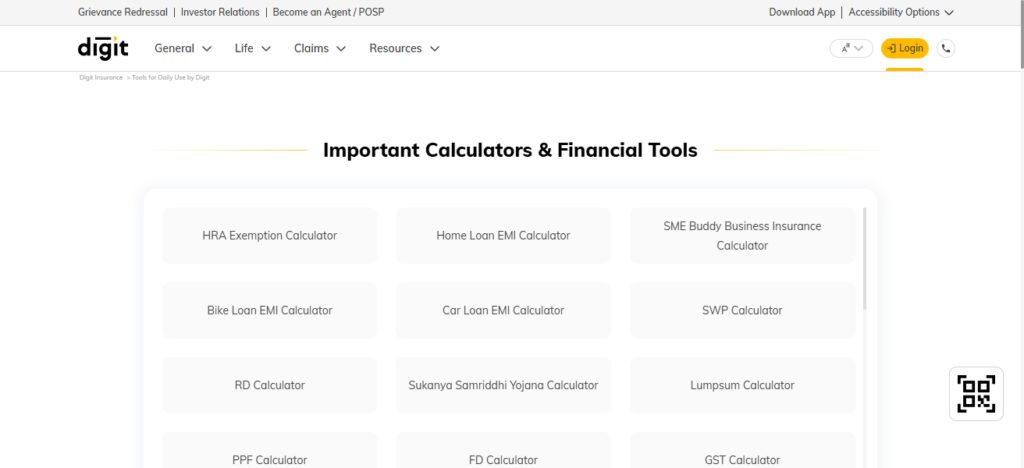1024x468 pixels.
Task: Open the Grievance Redressal link
Action: coord(123,12)
